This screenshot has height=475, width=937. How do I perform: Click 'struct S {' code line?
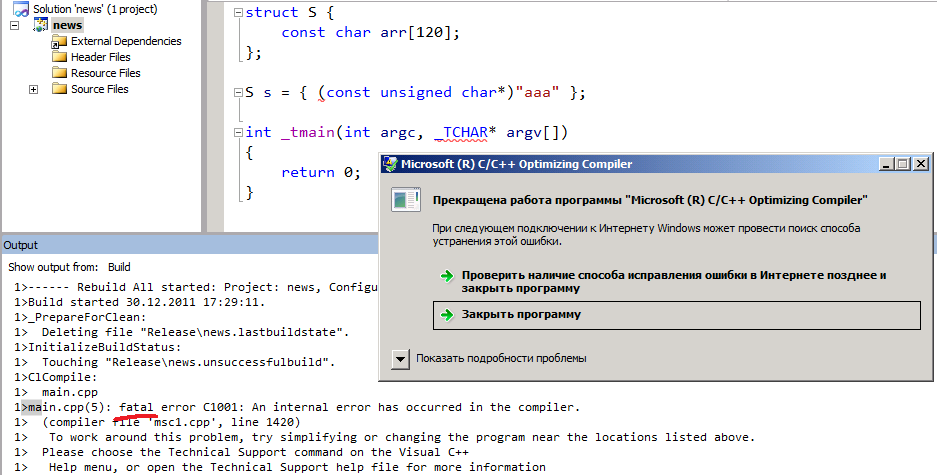point(290,12)
